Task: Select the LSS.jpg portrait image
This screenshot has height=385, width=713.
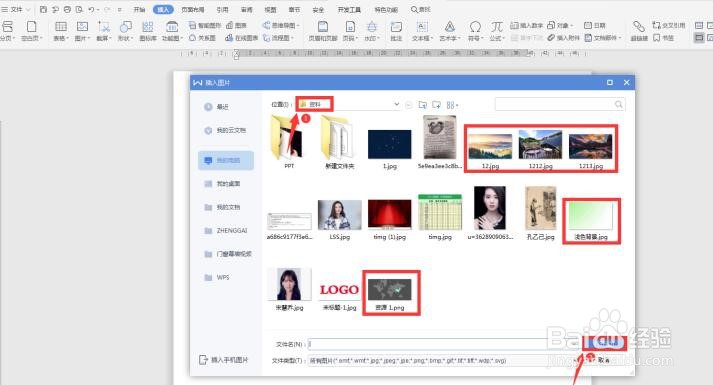Action: 339,220
